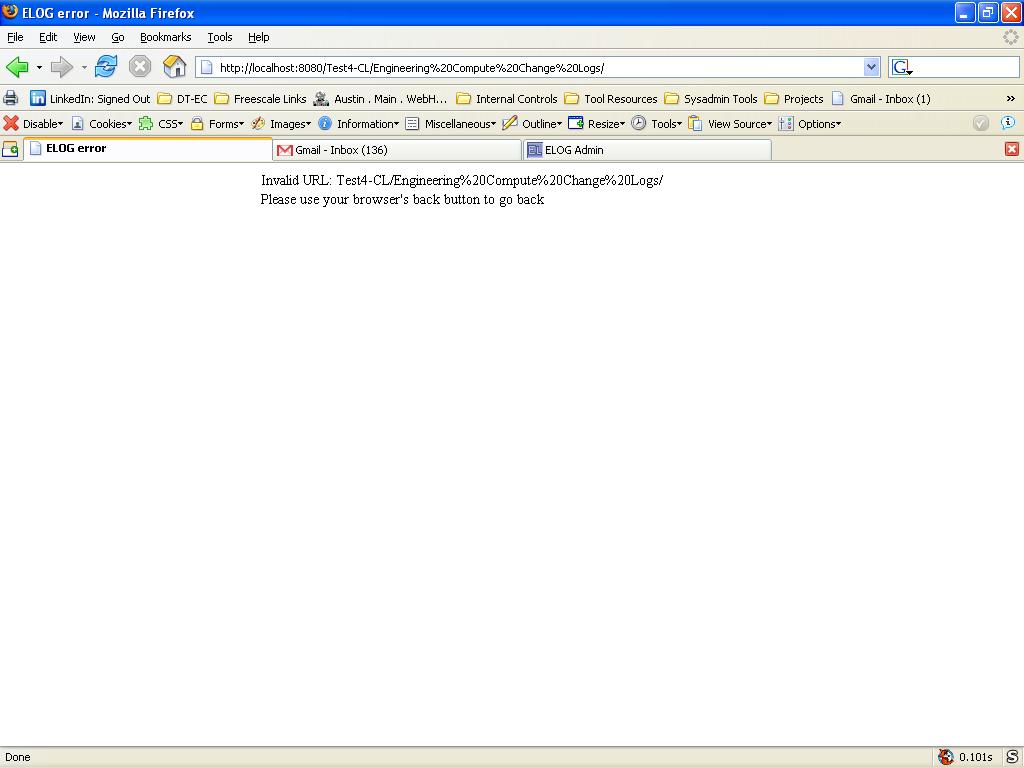Open the Home page icon
The image size is (1024, 768).
[174, 67]
